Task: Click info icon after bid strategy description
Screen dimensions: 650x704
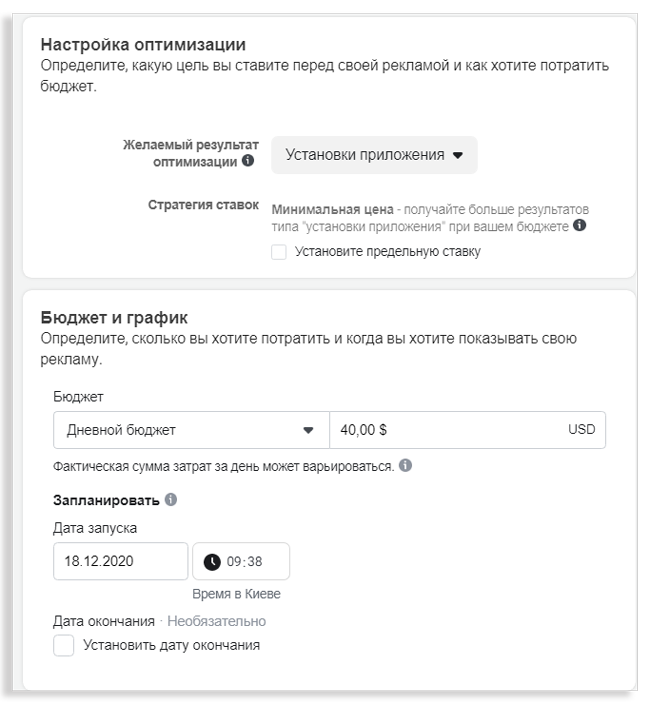Action: pyautogui.click(x=579, y=226)
